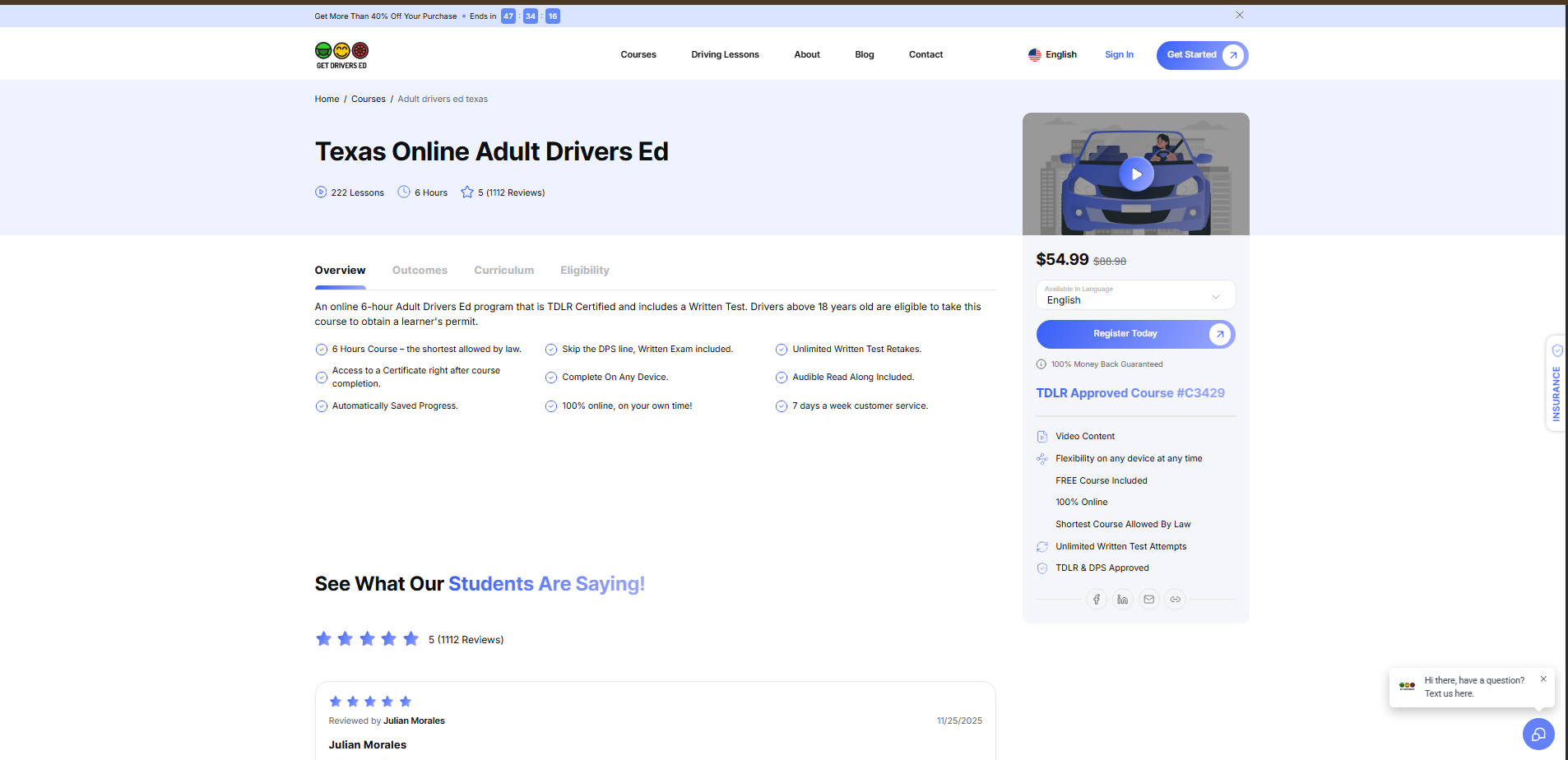Click the 11/25/2025 review date

coord(959,721)
